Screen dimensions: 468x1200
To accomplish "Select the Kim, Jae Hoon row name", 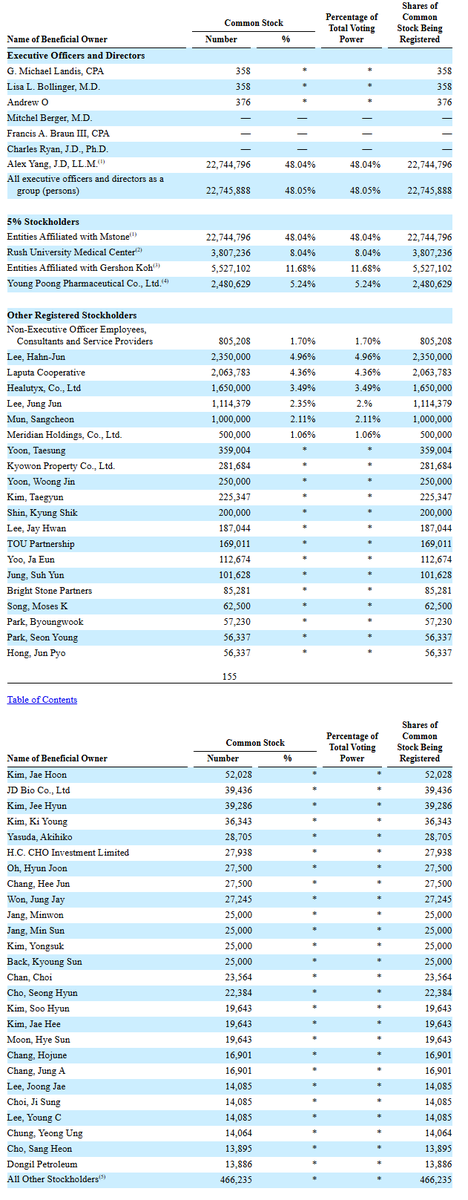I will (x=36, y=774).
